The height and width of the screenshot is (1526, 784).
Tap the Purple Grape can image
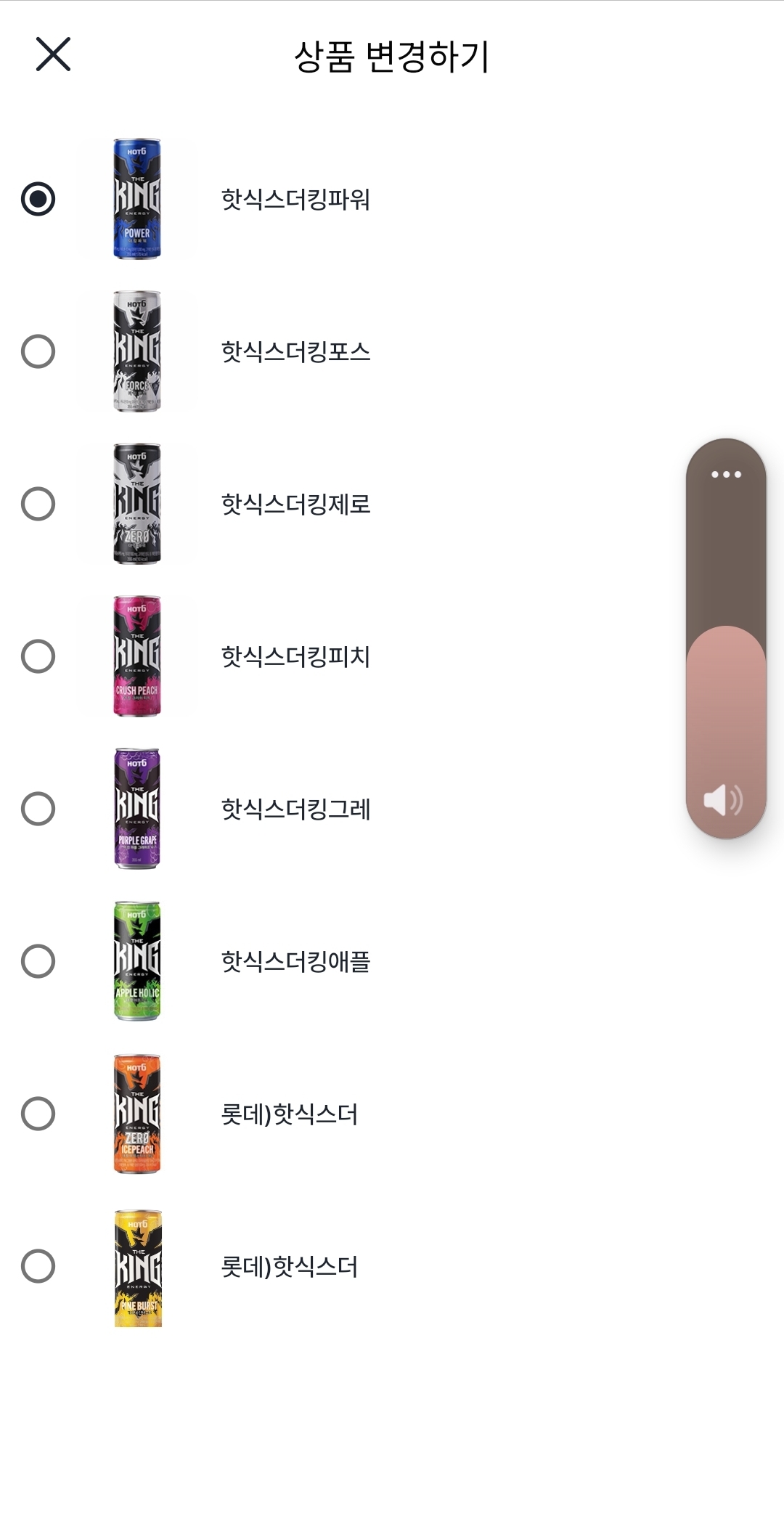(137, 809)
